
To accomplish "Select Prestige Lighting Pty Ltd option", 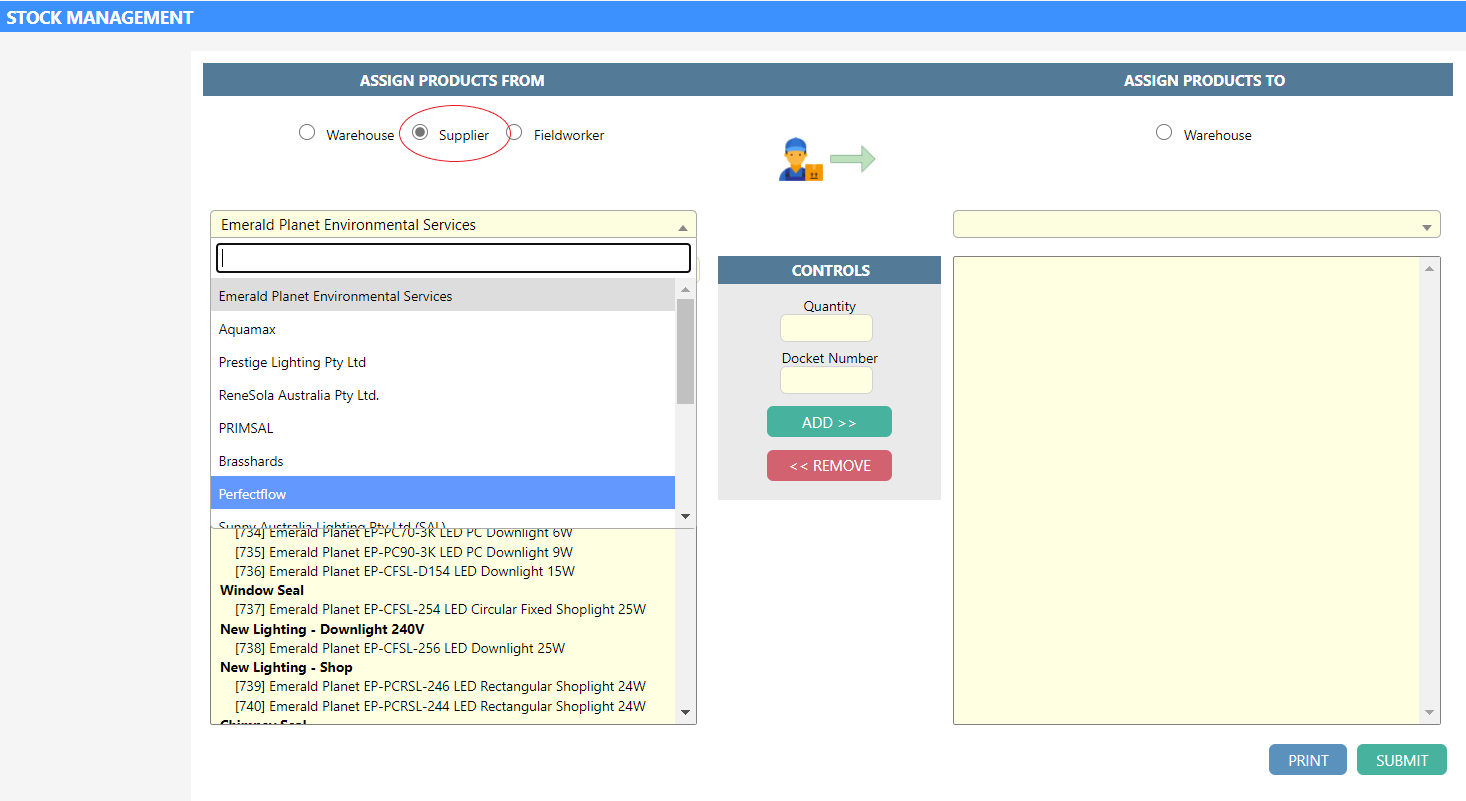I will 442,362.
